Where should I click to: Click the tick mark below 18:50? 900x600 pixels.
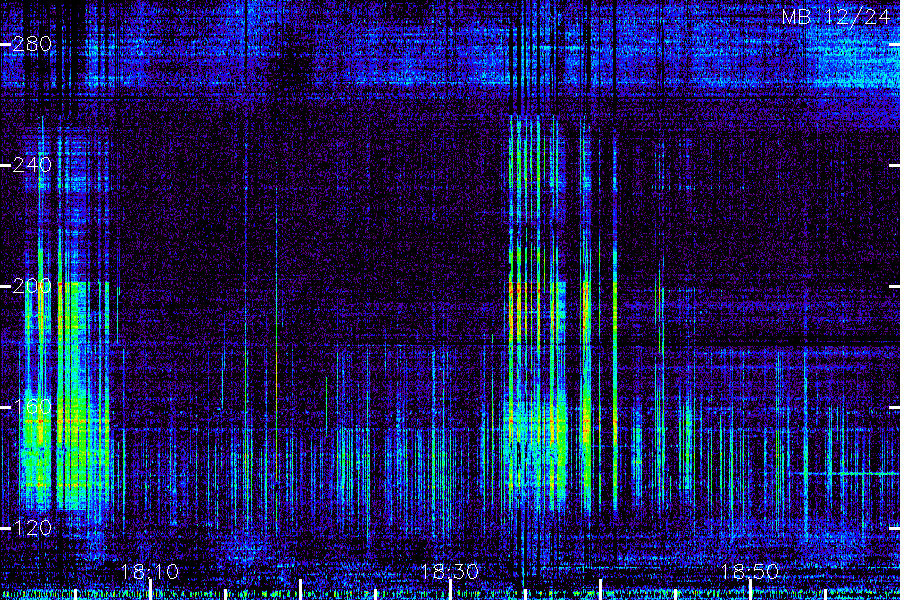(750, 590)
